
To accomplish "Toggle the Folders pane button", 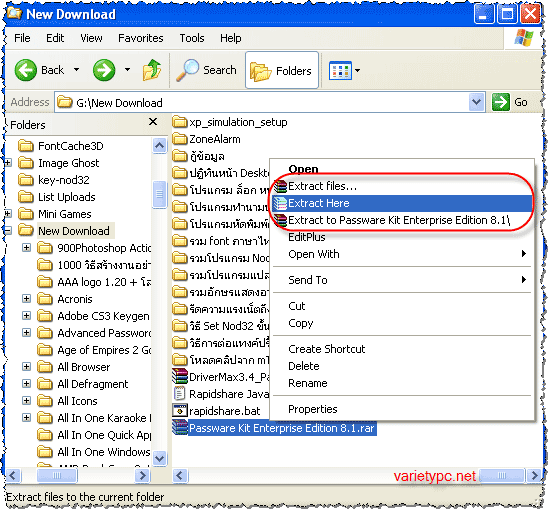I will [x=282, y=70].
